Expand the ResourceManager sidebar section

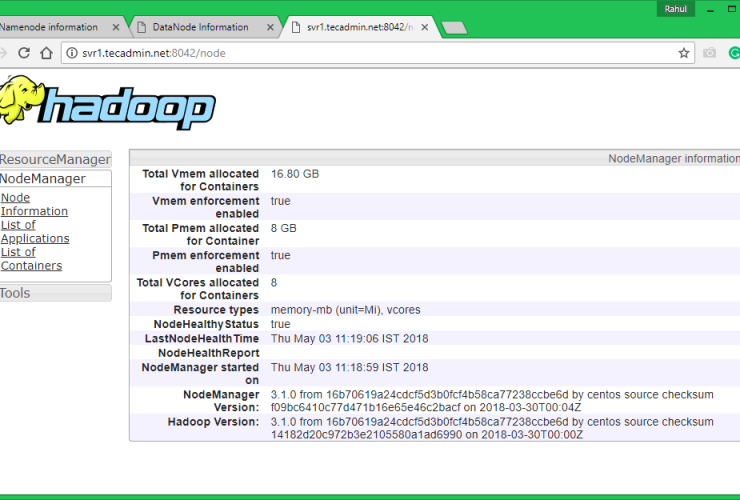point(55,159)
